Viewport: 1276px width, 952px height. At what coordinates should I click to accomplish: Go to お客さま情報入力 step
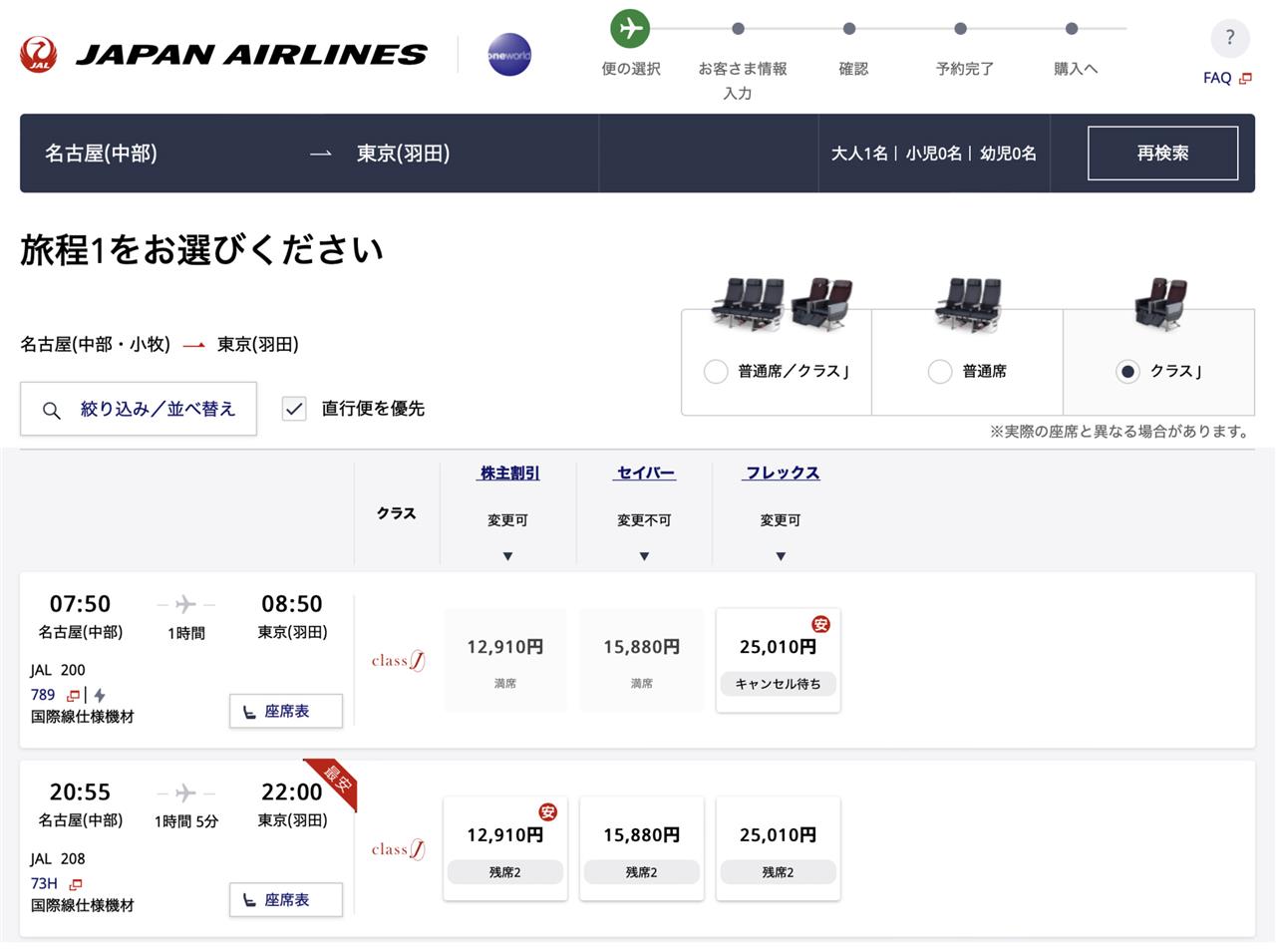(742, 80)
